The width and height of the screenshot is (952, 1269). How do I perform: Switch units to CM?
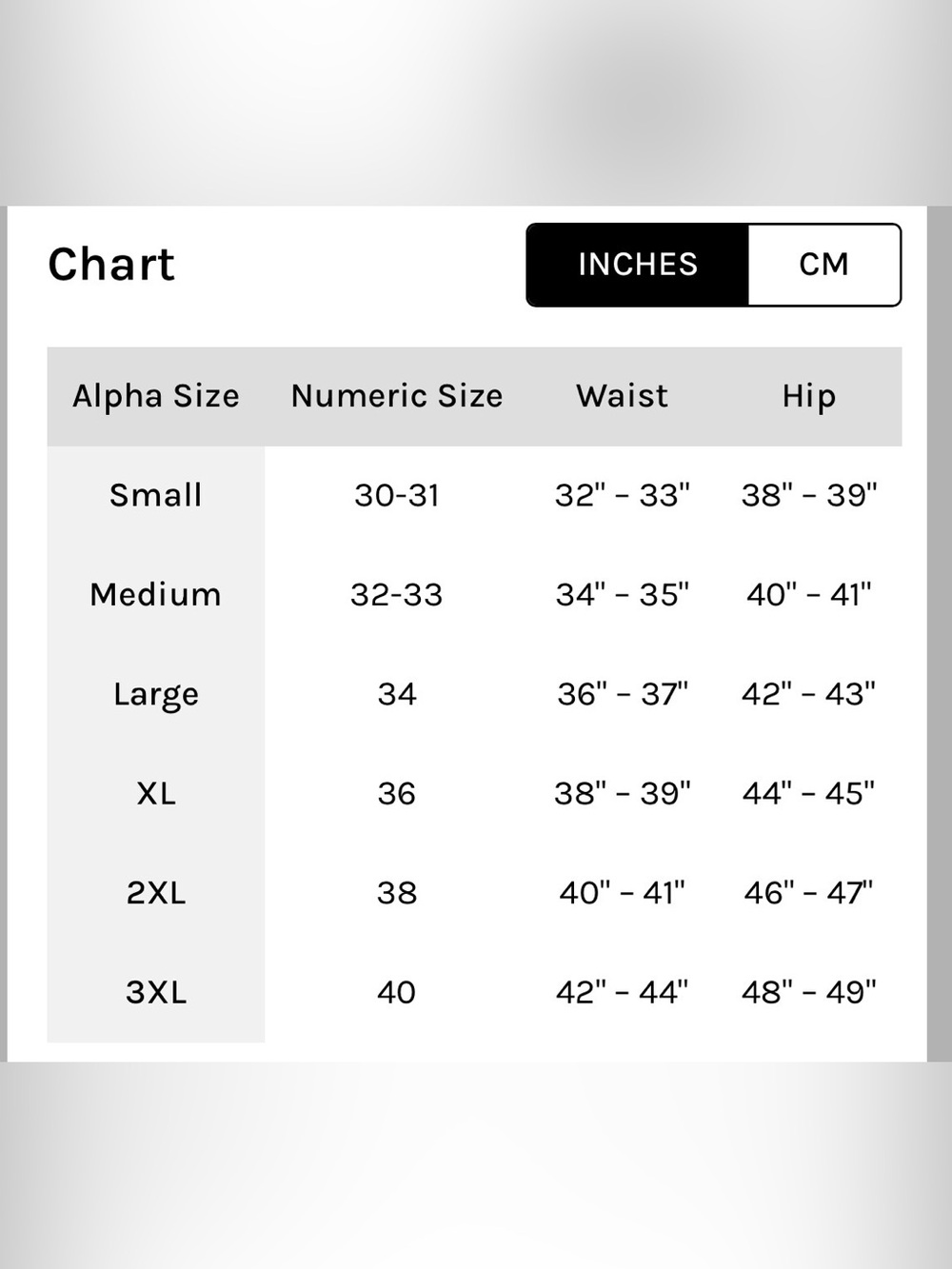point(823,265)
